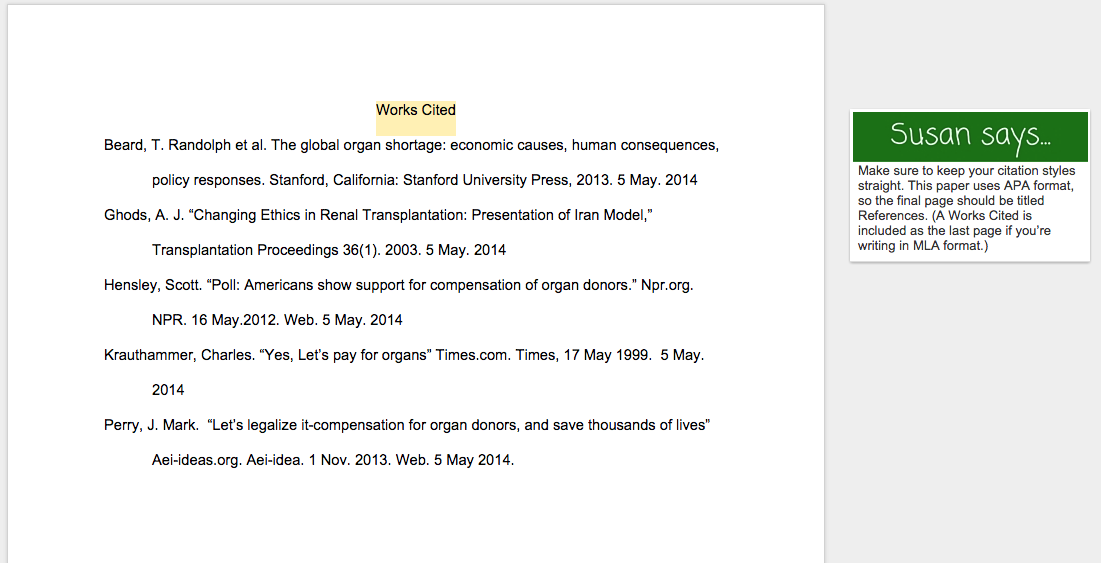Click Aei-ideas.org in the last citation

tap(197, 460)
